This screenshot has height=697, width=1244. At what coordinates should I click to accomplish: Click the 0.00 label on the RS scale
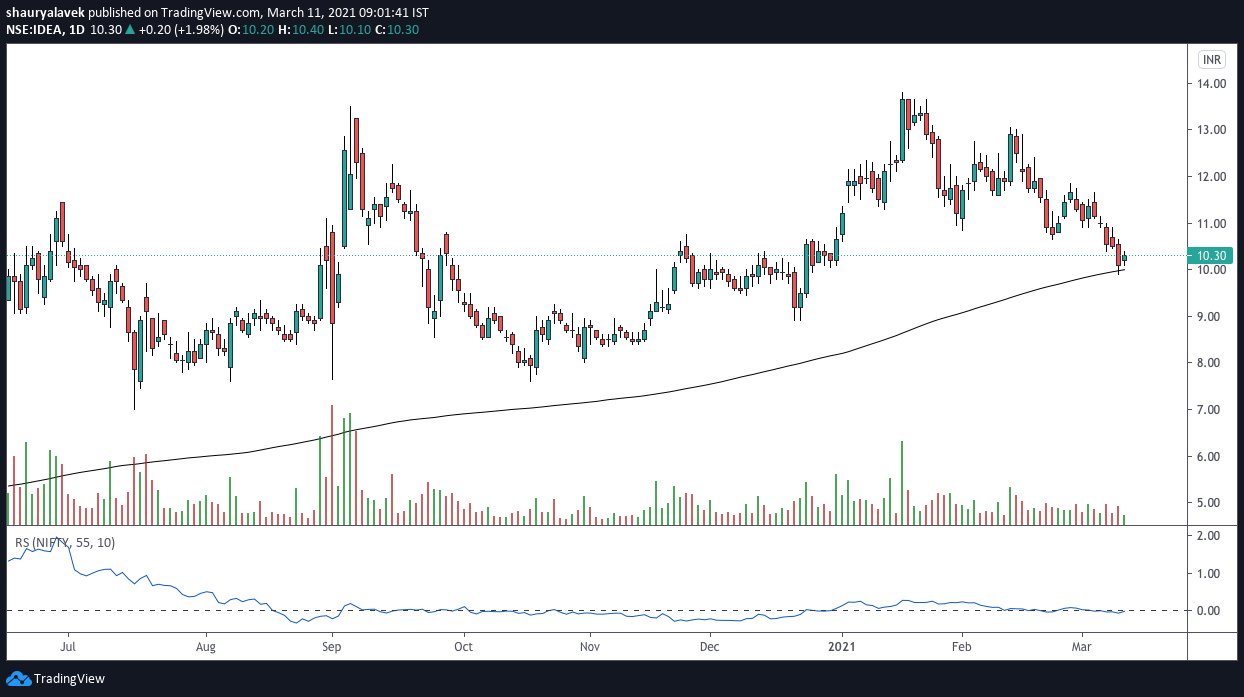(x=1209, y=611)
